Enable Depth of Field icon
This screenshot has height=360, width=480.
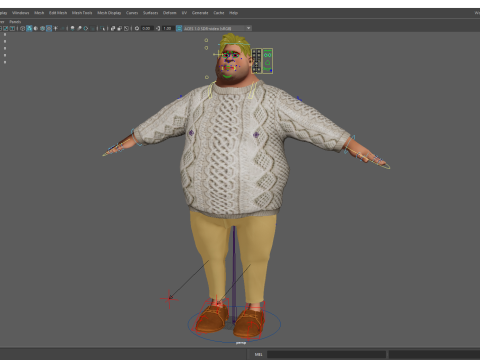[x=92, y=28]
